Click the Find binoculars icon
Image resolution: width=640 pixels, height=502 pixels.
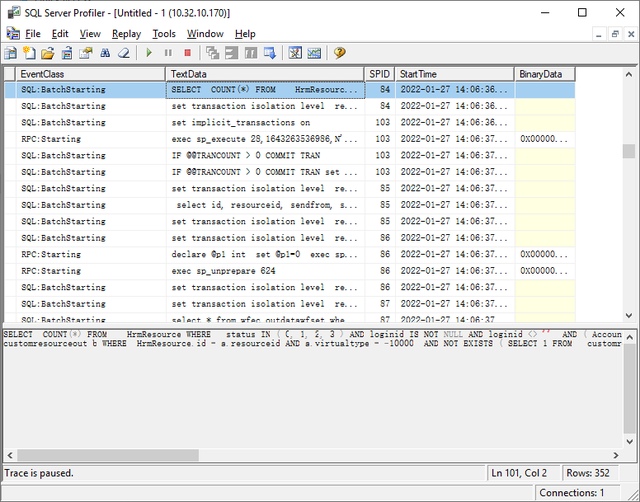pos(105,52)
